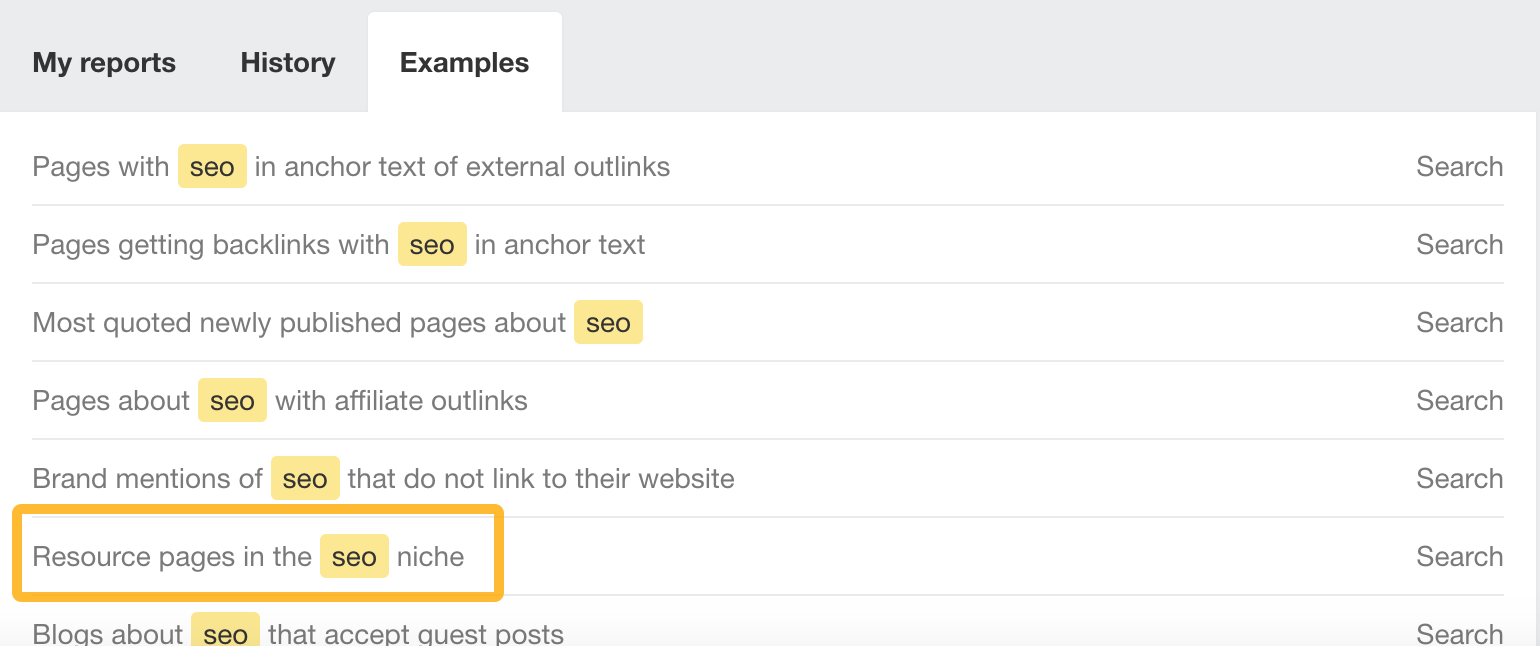
Task: Click the highlighted resource pages example text
Action: (x=248, y=556)
